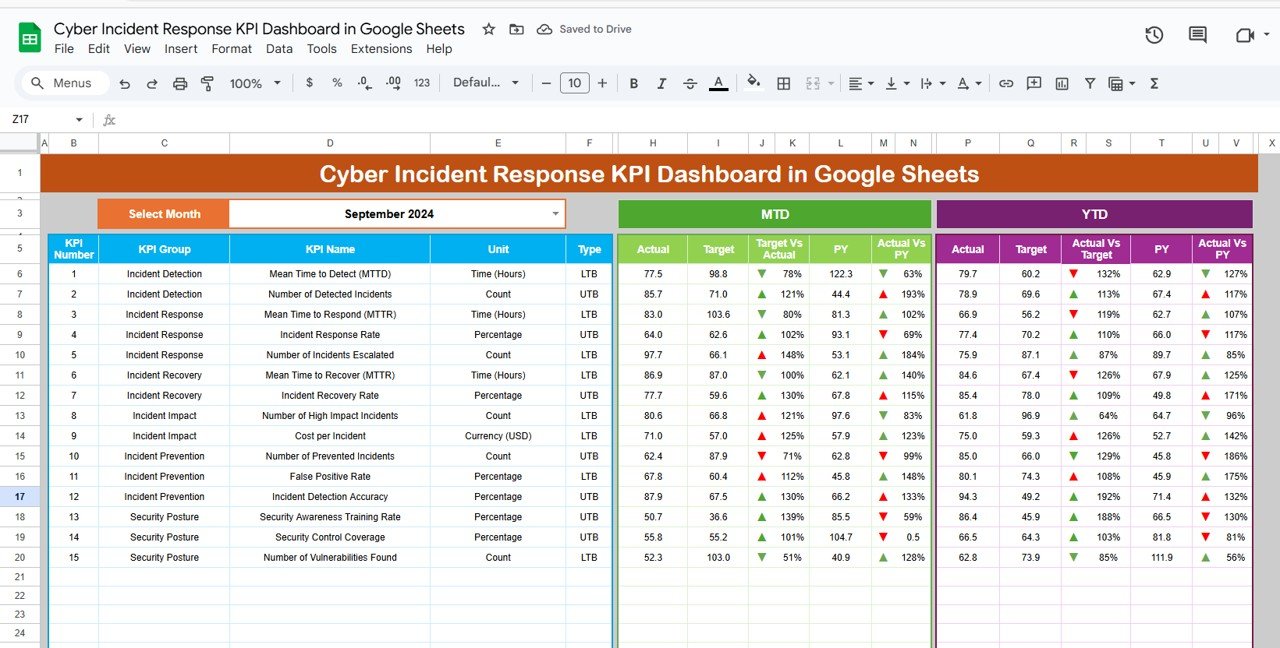Viewport: 1280px width, 648px height.
Task: Star this spreadsheet
Action: pos(488,29)
